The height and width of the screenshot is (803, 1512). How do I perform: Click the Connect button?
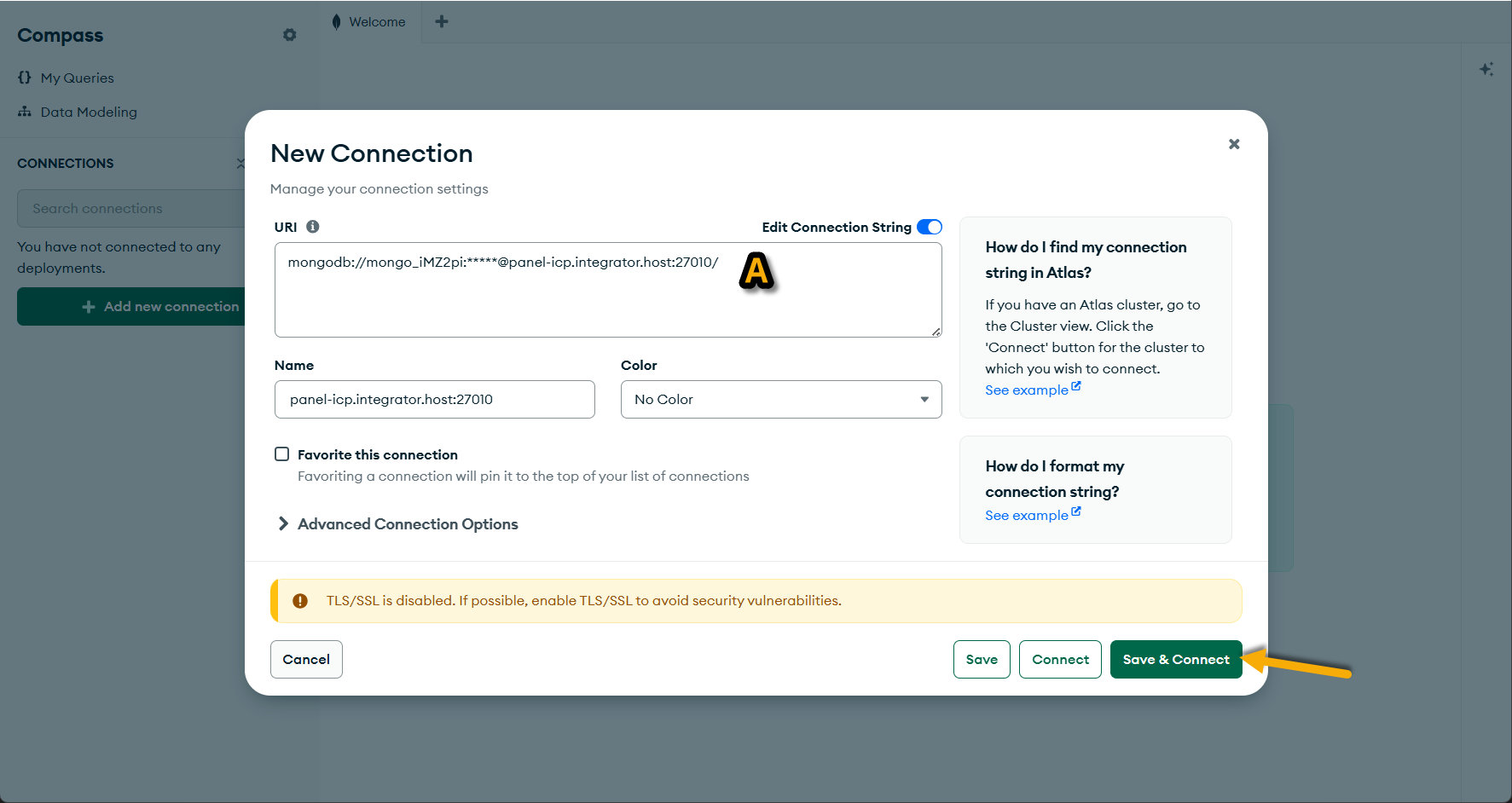1060,660
